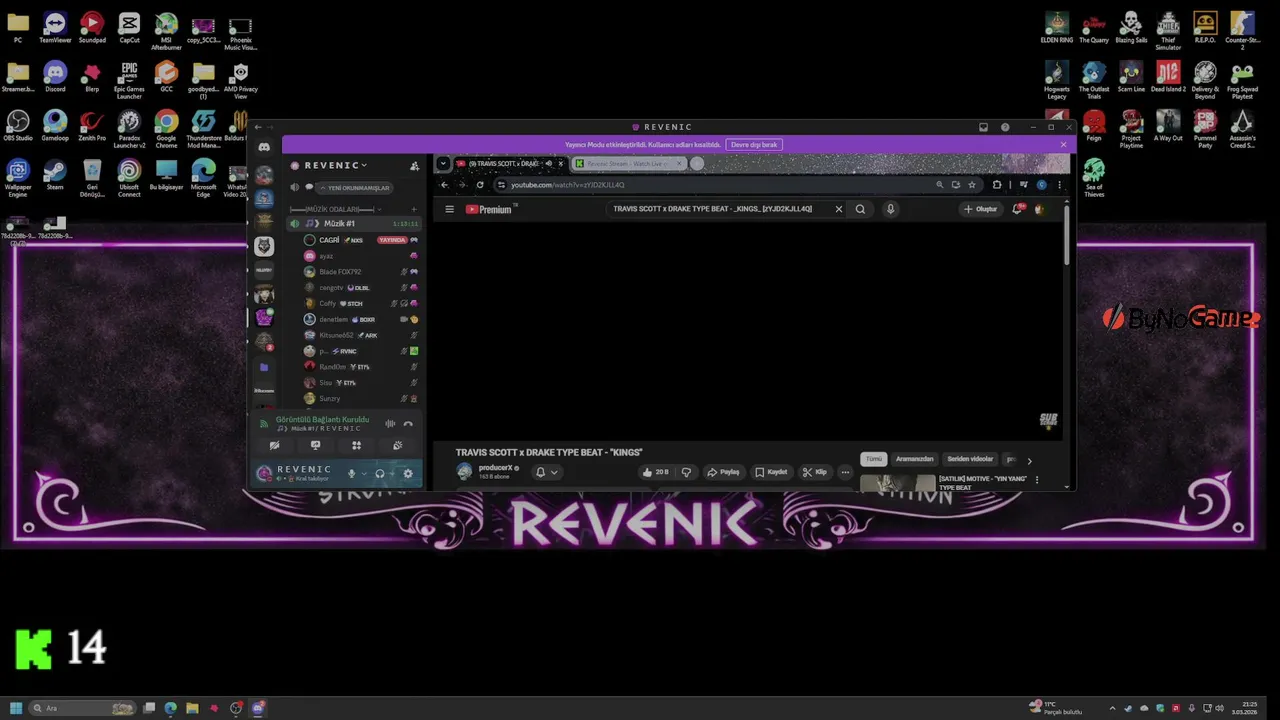The width and height of the screenshot is (1280, 720).
Task: Mute the YouTube browser tab audio
Action: click(x=548, y=163)
